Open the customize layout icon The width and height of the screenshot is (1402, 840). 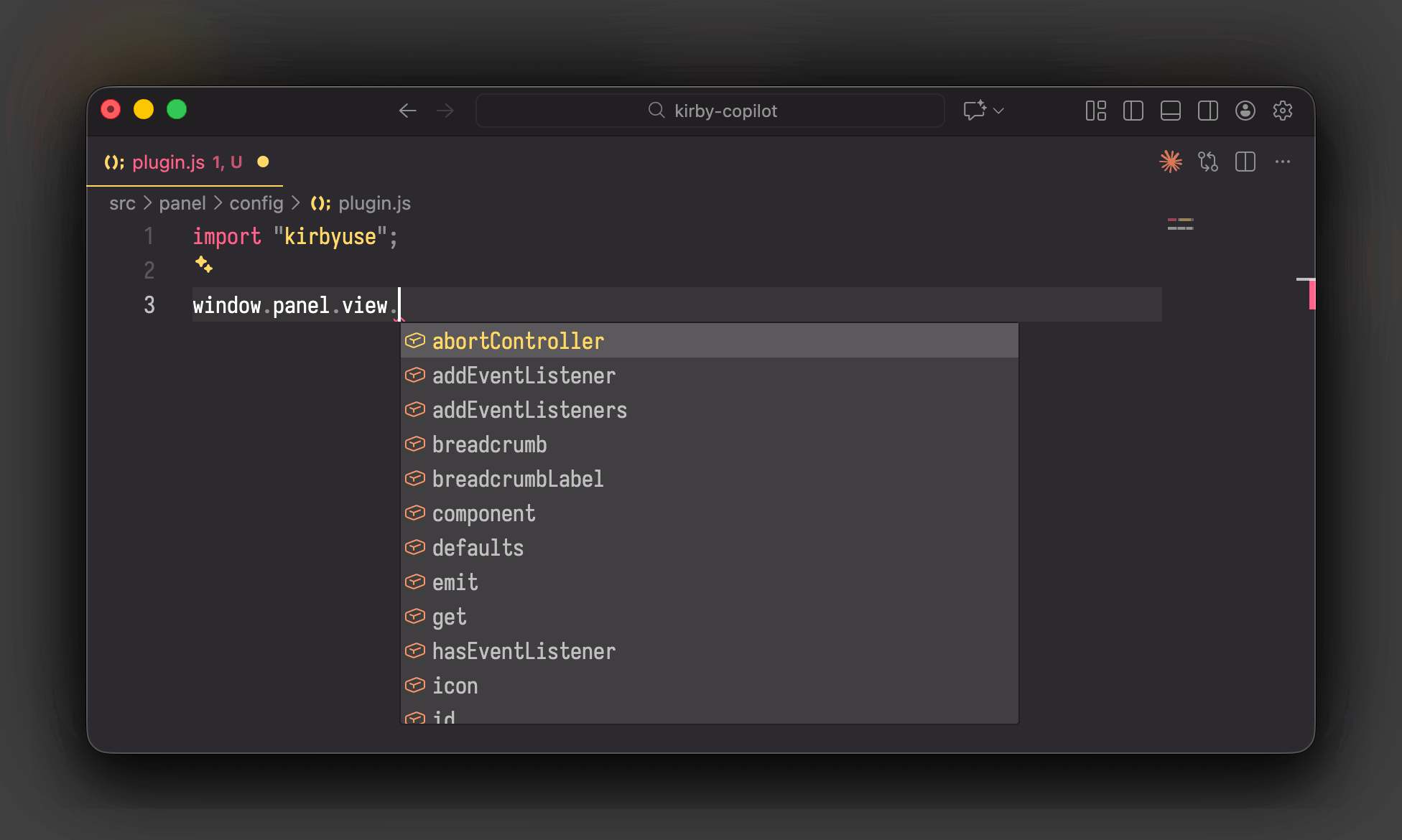point(1096,111)
